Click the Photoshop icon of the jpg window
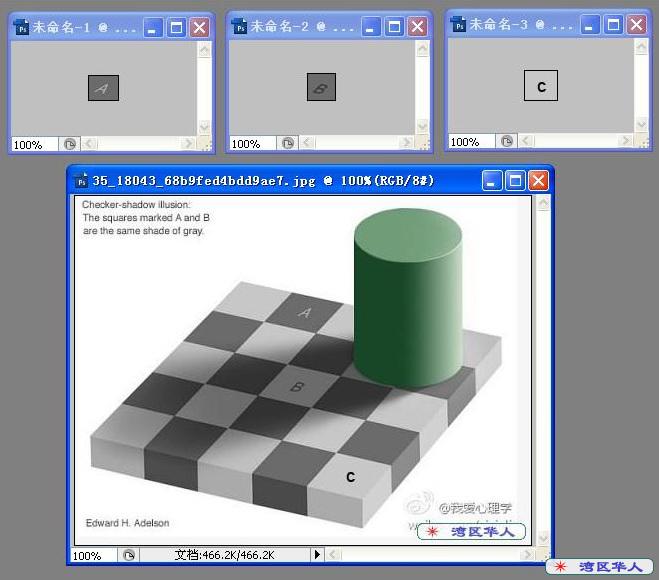This screenshot has height=580, width=659. [82, 180]
